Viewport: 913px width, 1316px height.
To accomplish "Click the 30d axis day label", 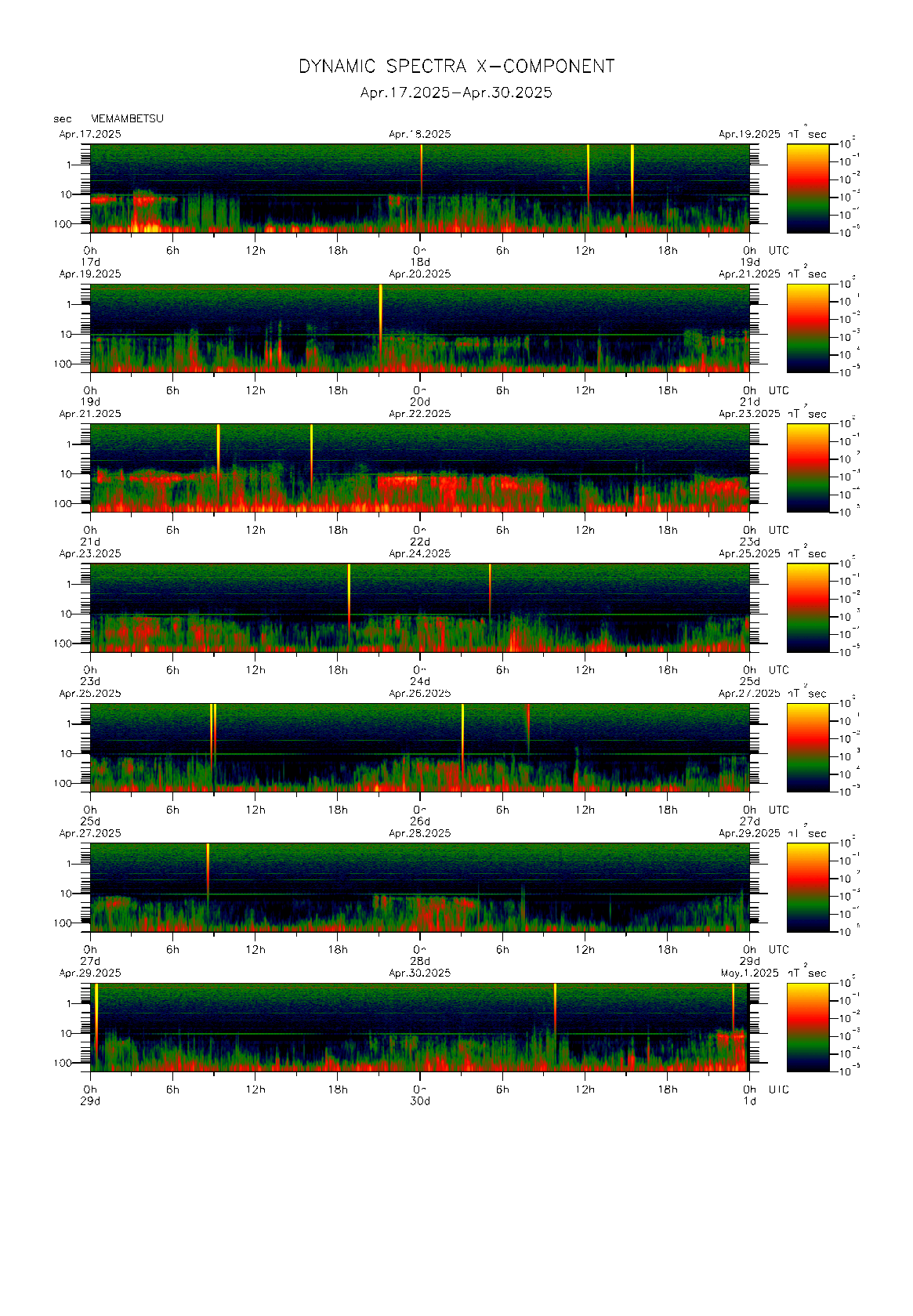I will coord(421,1100).
